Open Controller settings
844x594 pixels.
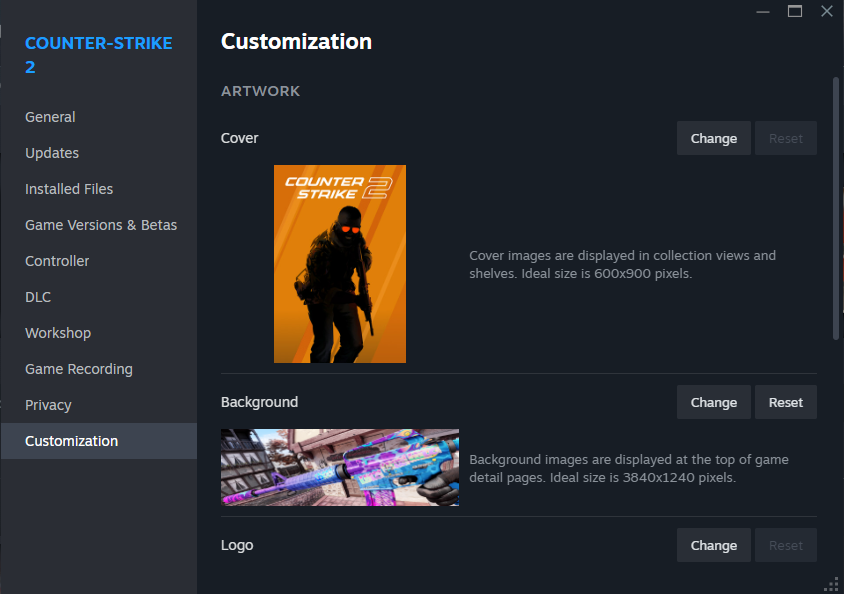(57, 261)
